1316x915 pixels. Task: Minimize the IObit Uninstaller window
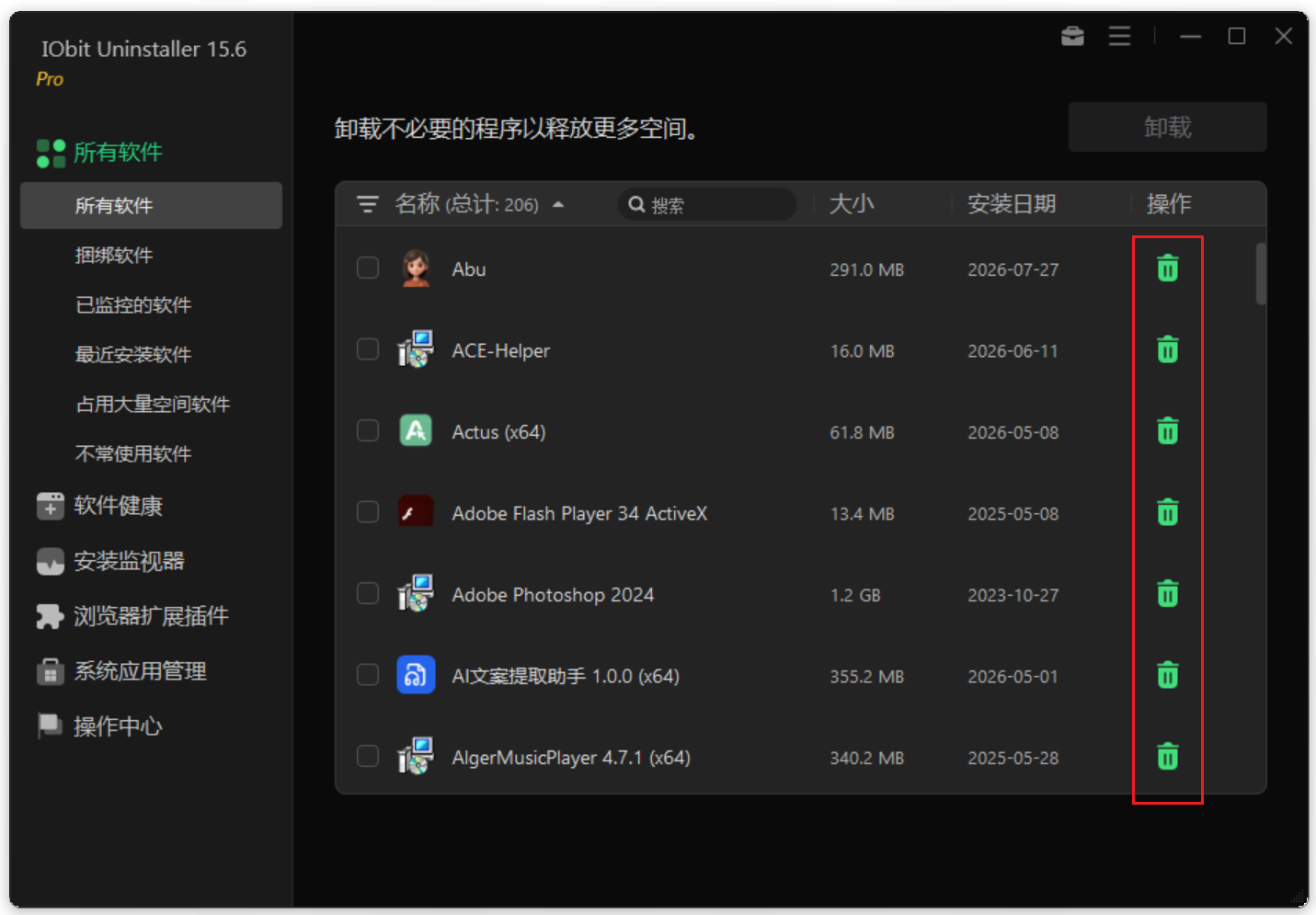pos(1191,36)
